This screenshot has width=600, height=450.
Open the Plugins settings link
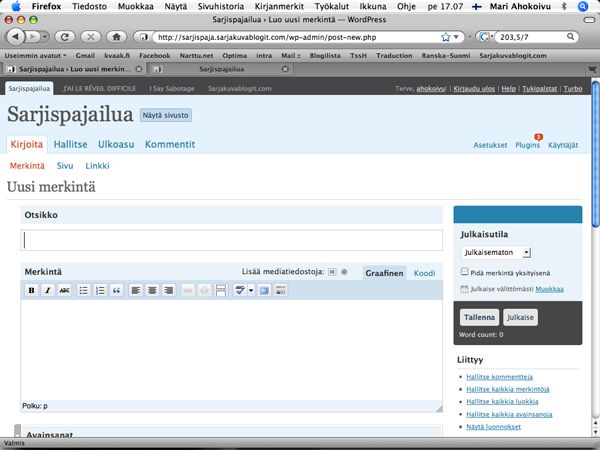point(527,145)
